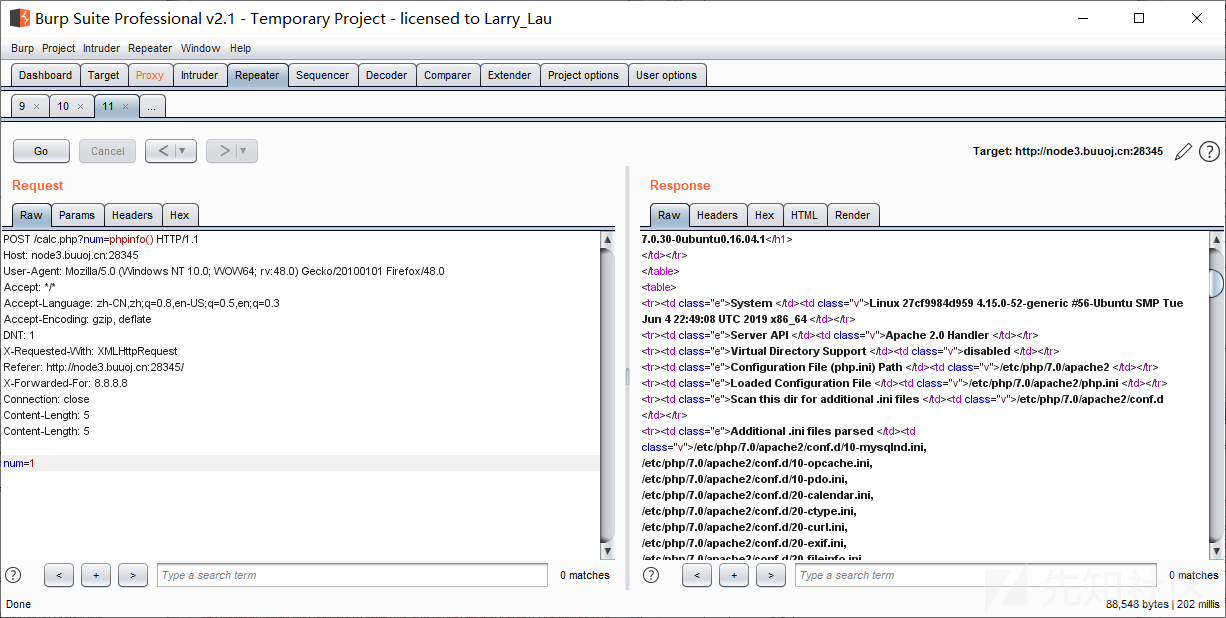The width and height of the screenshot is (1226, 618).
Task: Switch to the Dashboard tab
Action: [x=46, y=75]
